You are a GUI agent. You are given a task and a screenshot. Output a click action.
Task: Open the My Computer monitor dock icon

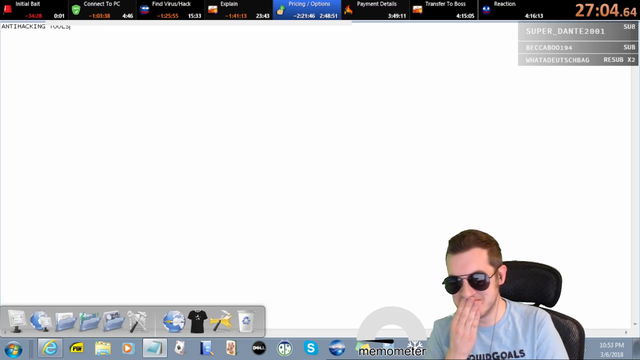[x=17, y=321]
